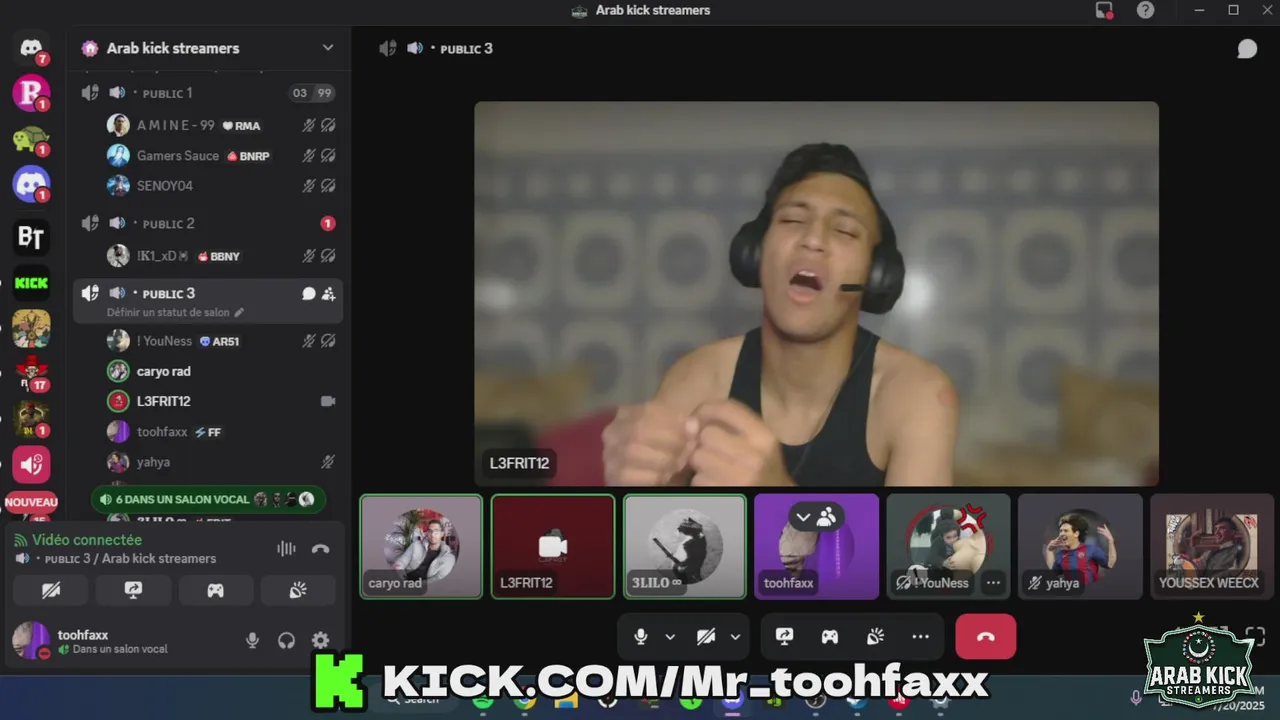
Task: Enter fullscreen using the bottom-right corner icon
Action: (x=1255, y=636)
